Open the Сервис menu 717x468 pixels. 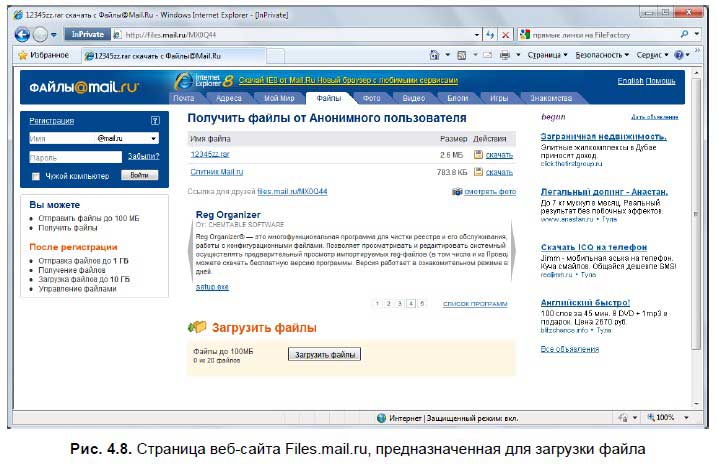tap(653, 55)
